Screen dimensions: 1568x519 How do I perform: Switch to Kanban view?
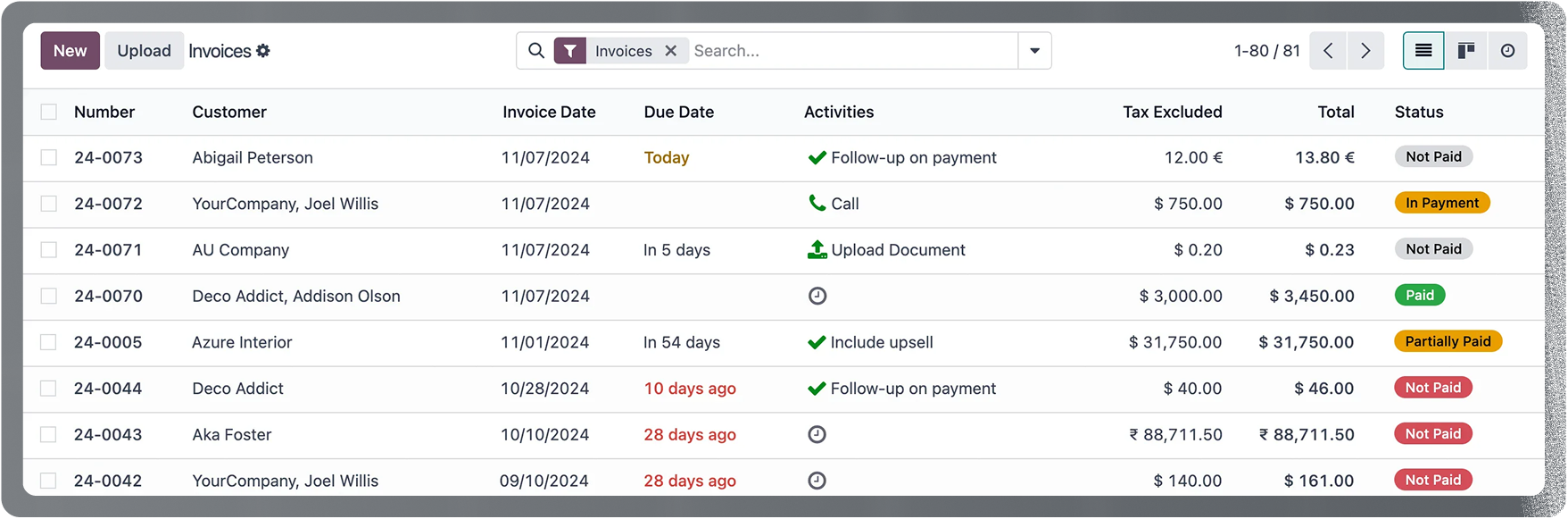click(1465, 51)
